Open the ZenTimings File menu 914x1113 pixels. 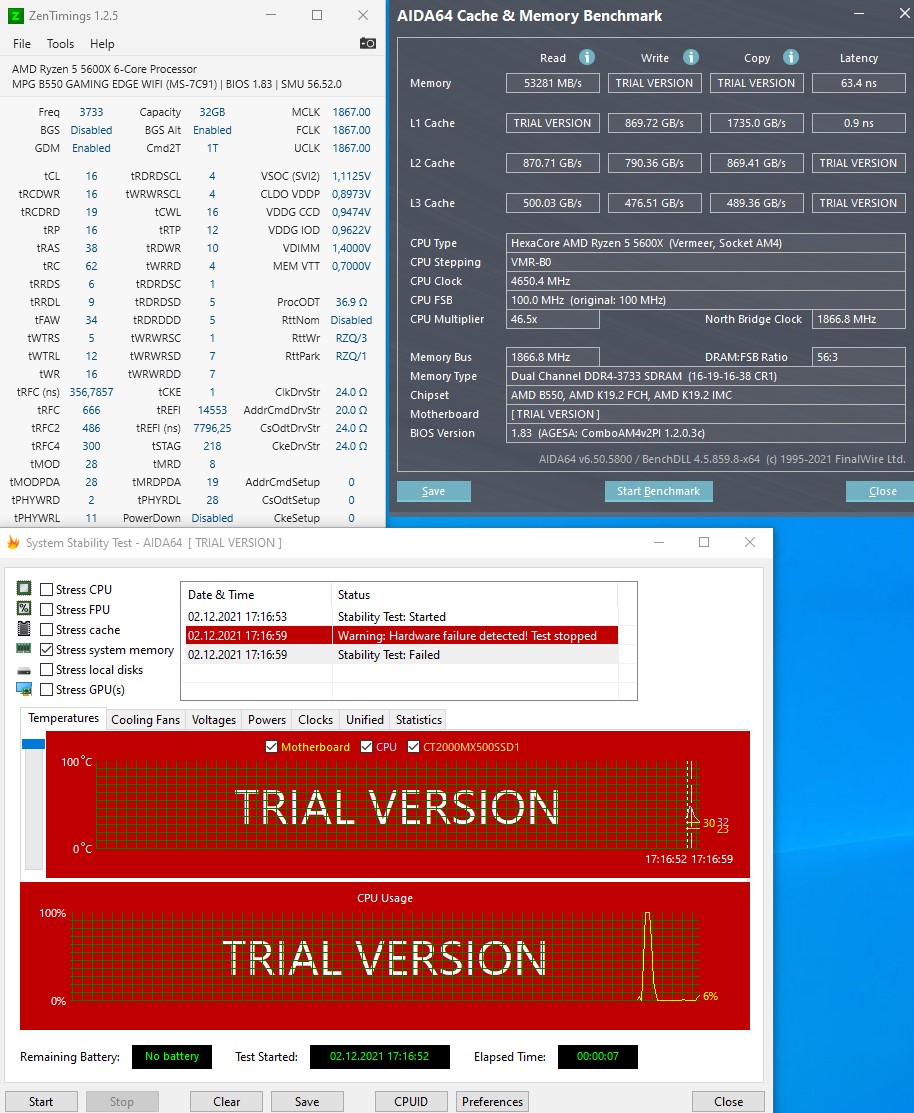click(22, 44)
